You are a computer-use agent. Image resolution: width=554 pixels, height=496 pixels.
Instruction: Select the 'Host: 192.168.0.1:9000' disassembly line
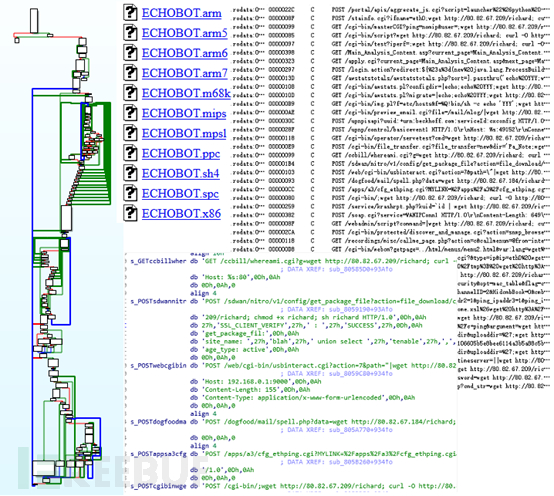click(256, 382)
